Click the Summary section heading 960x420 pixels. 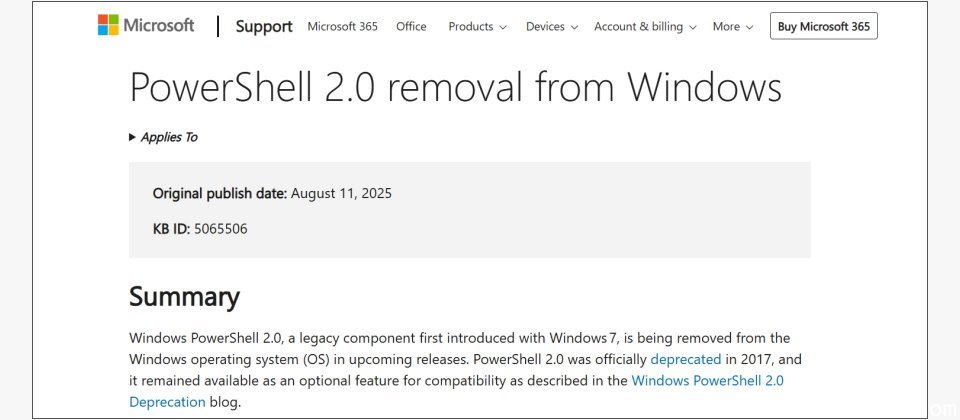pos(184,297)
